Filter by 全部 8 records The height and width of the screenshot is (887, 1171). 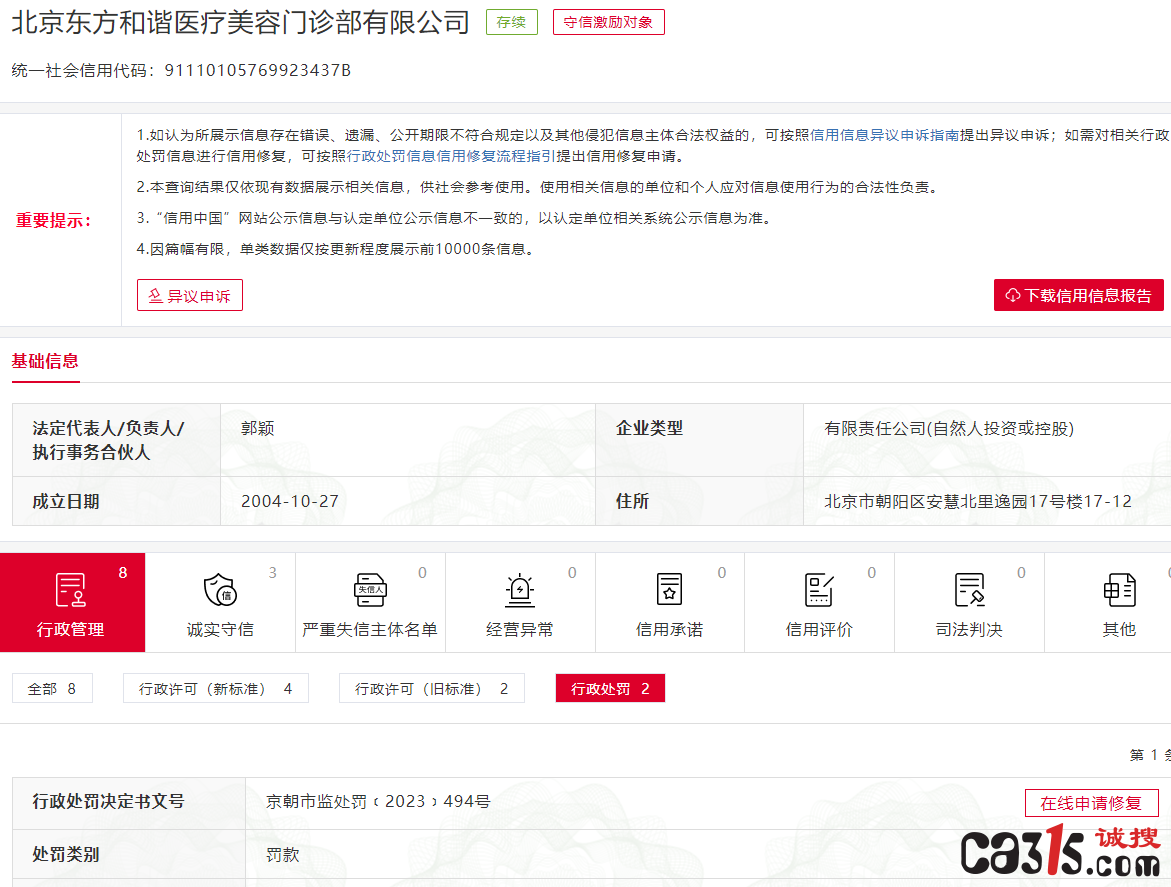(52, 688)
